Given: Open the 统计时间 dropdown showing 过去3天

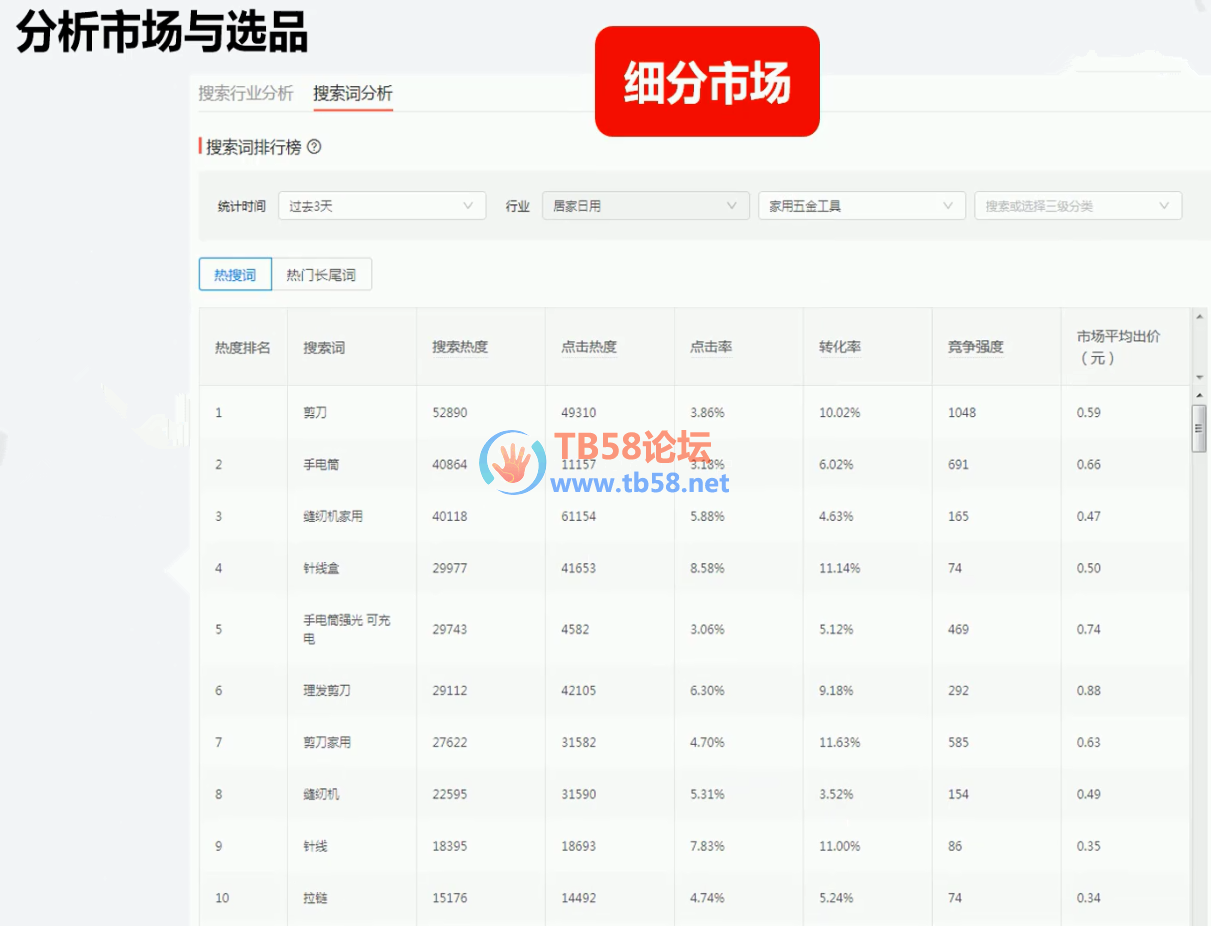Looking at the screenshot, I should 381,206.
